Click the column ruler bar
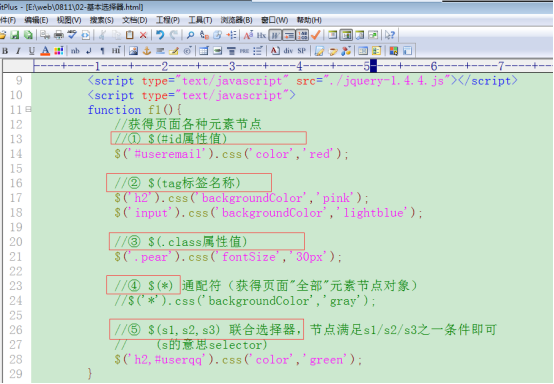The width and height of the screenshot is (554, 384). pos(293,66)
